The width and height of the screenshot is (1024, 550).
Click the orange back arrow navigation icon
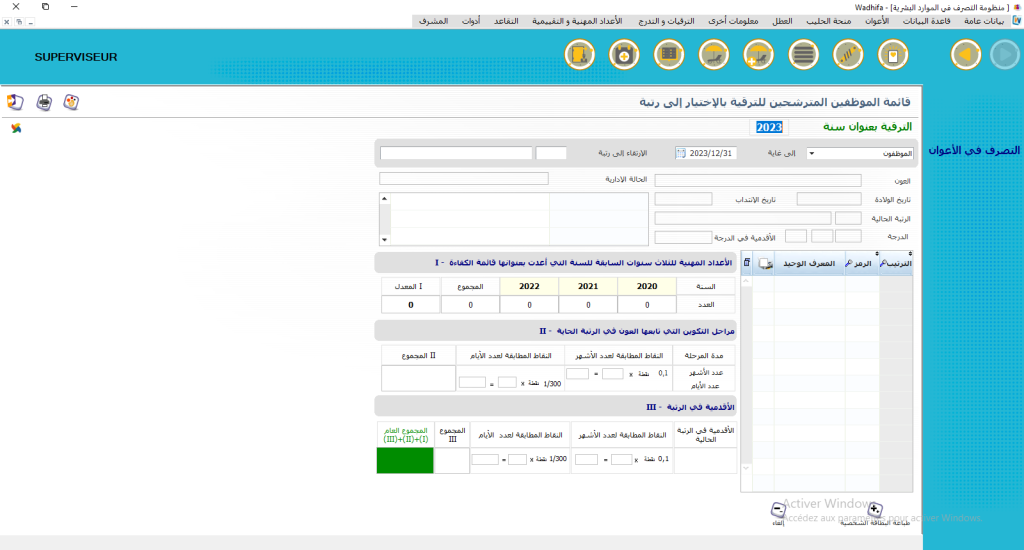[x=965, y=55]
